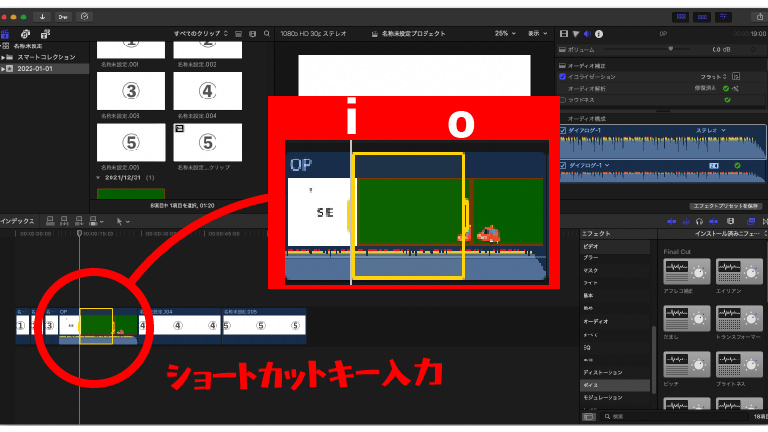Enable the ラウドネス checkbox
This screenshot has height=432, width=768.
tap(562, 100)
